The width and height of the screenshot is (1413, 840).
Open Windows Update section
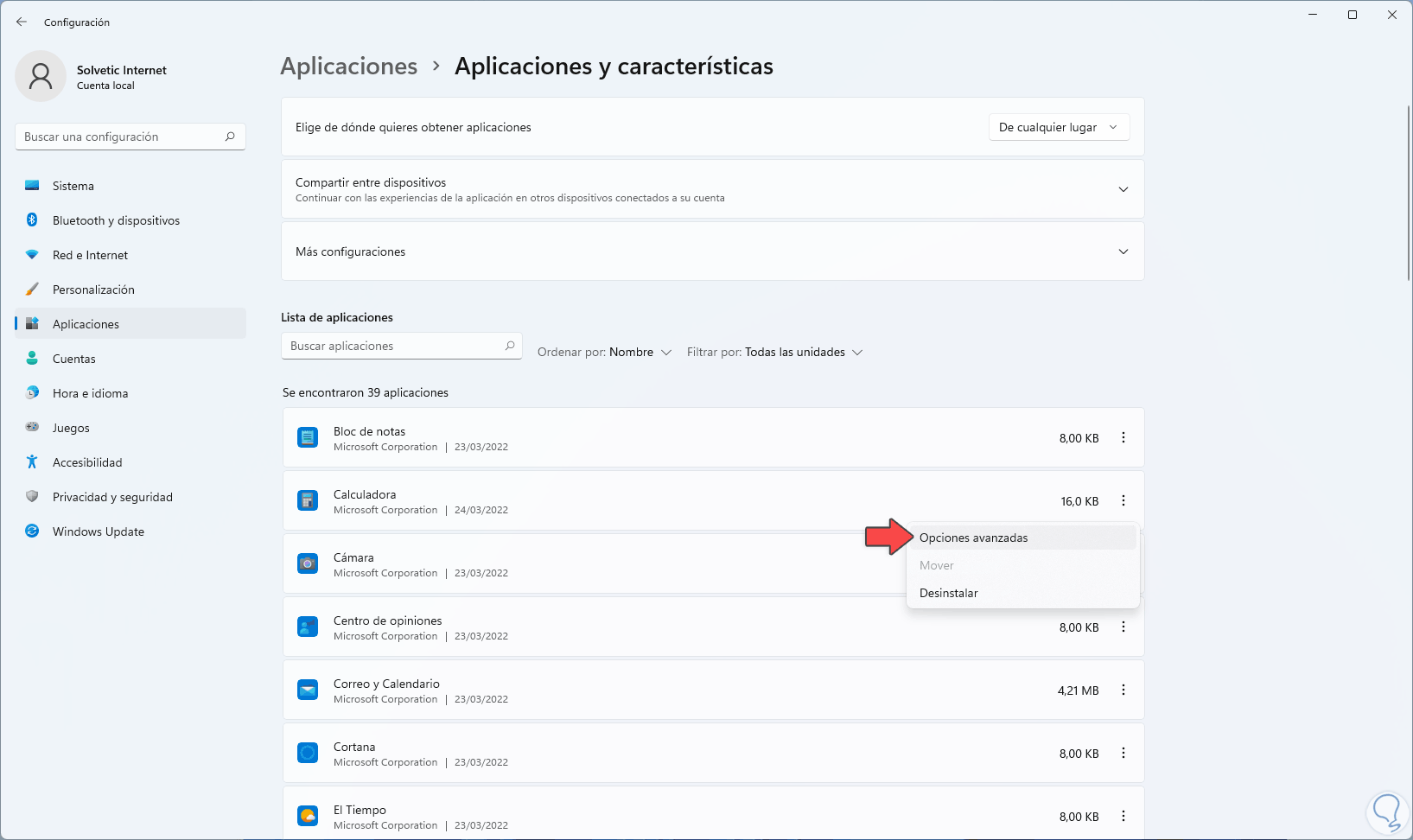(x=98, y=531)
